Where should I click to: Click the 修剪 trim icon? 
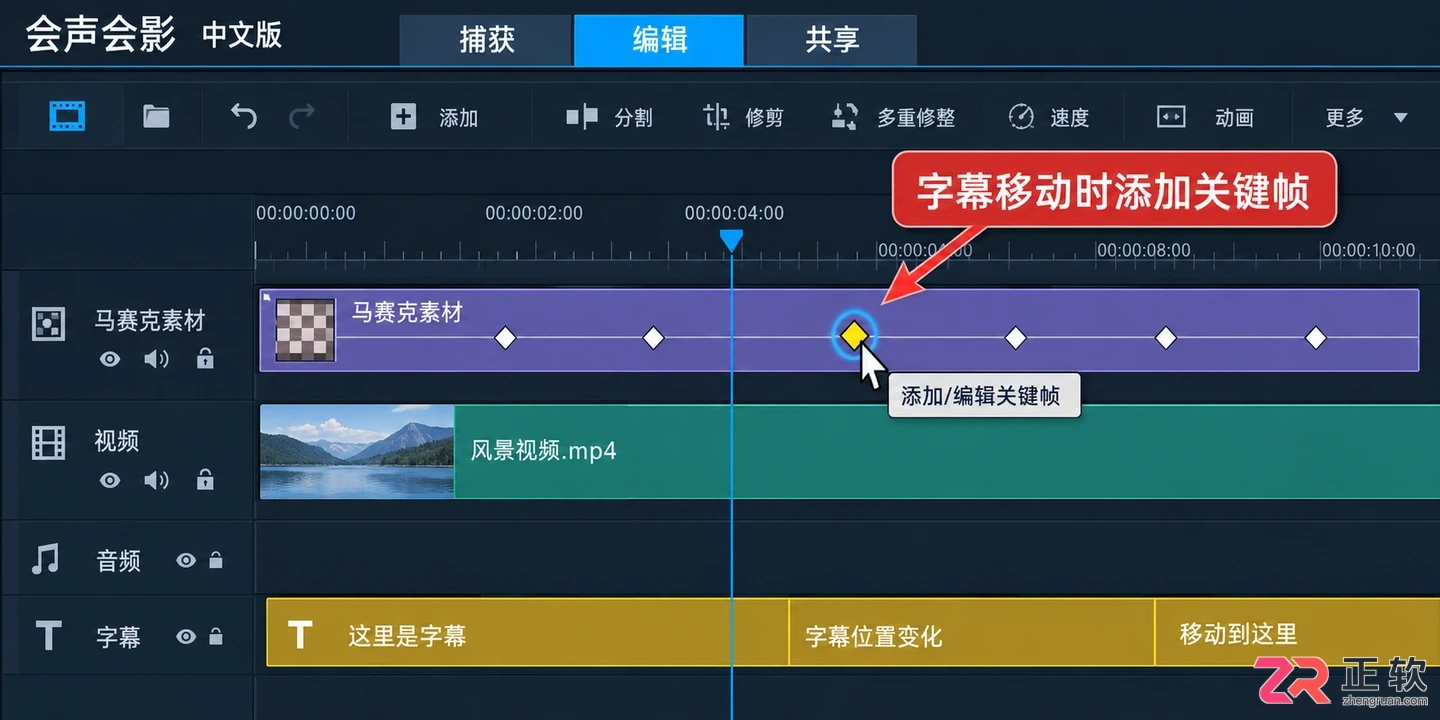716,117
